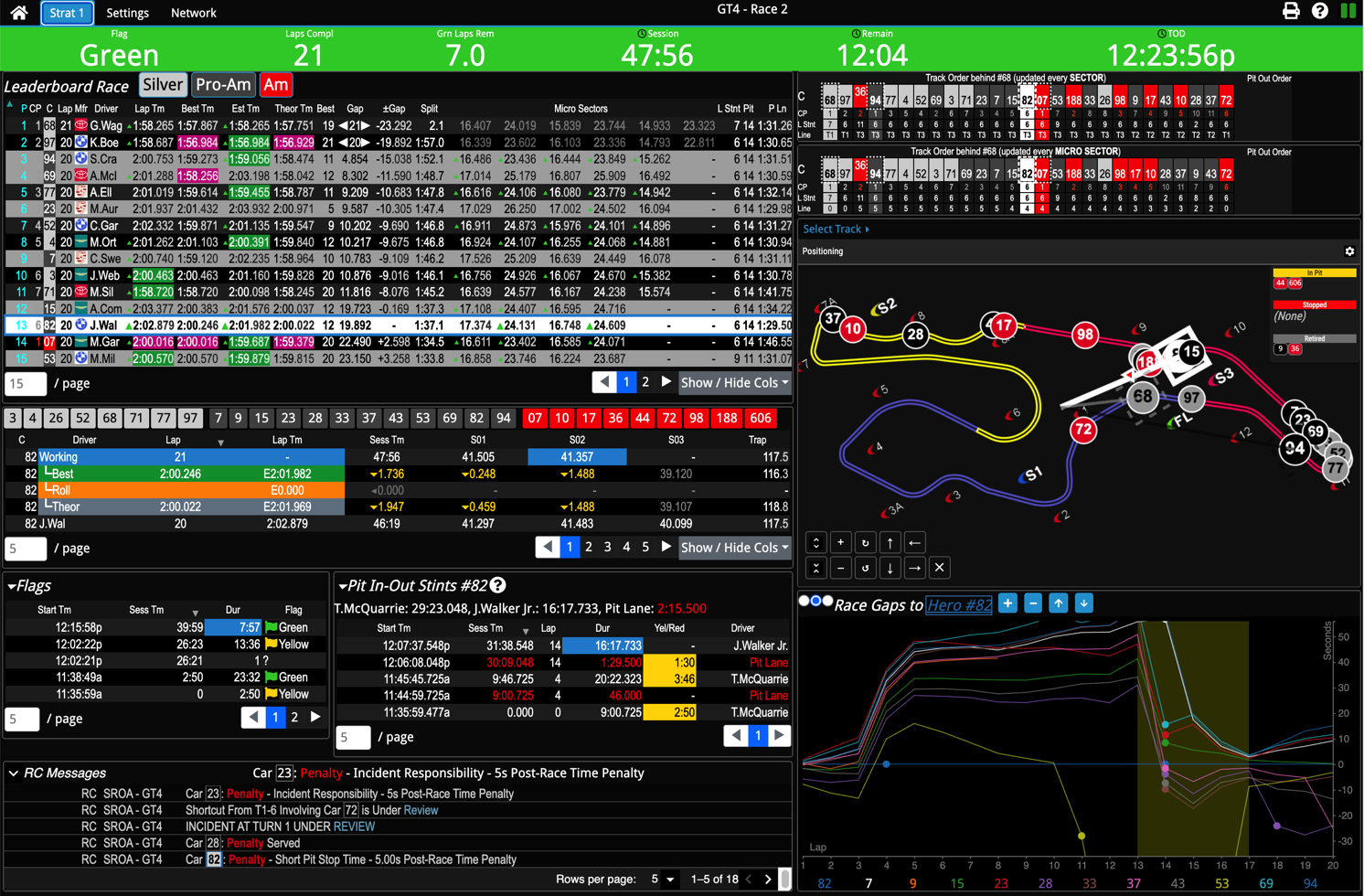Expand the Select Track chooser

click(x=836, y=229)
